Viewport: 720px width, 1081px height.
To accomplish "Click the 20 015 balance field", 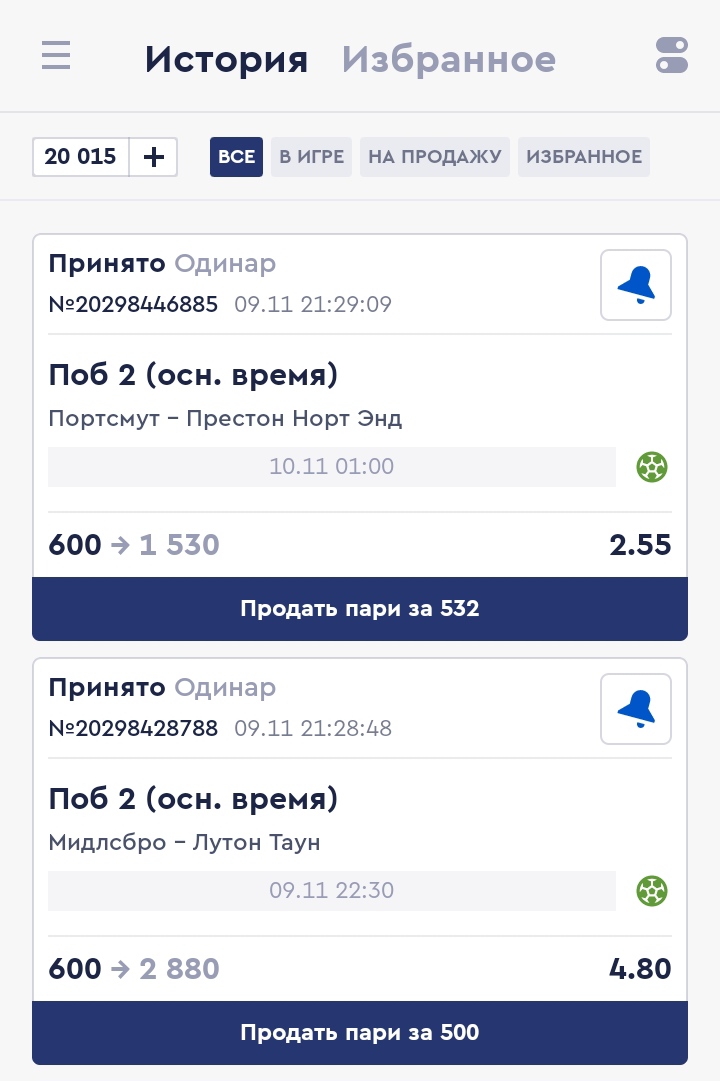I will (x=81, y=157).
